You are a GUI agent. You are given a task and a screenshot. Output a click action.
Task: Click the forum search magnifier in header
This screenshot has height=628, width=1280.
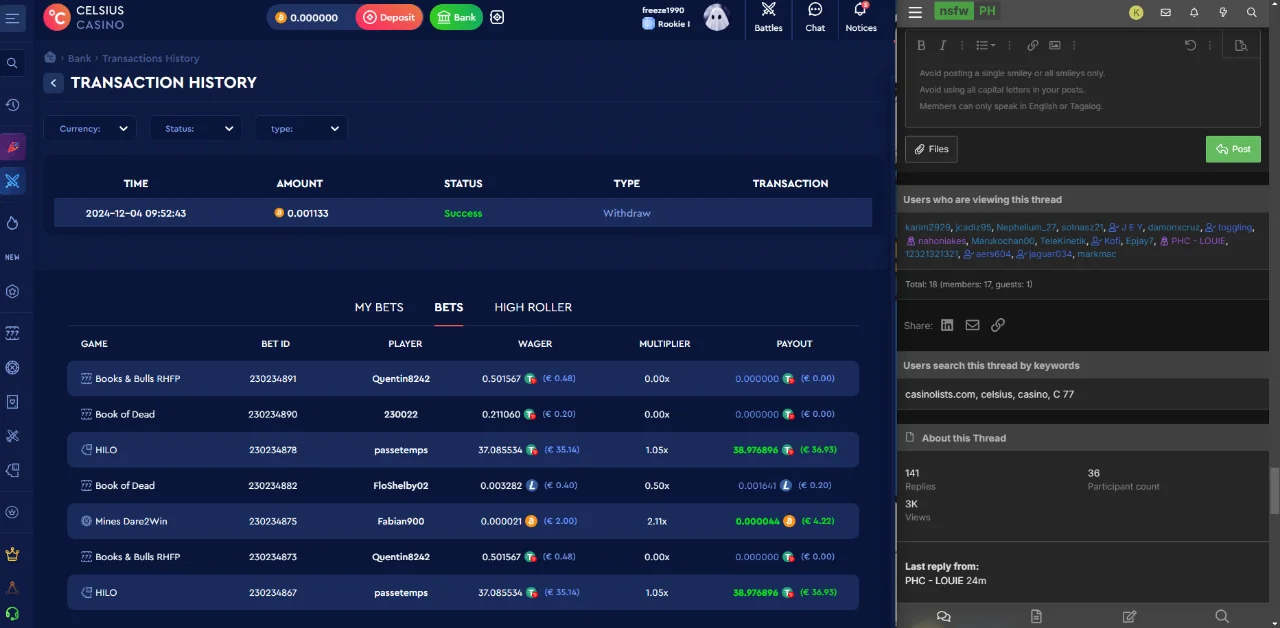click(x=1252, y=13)
